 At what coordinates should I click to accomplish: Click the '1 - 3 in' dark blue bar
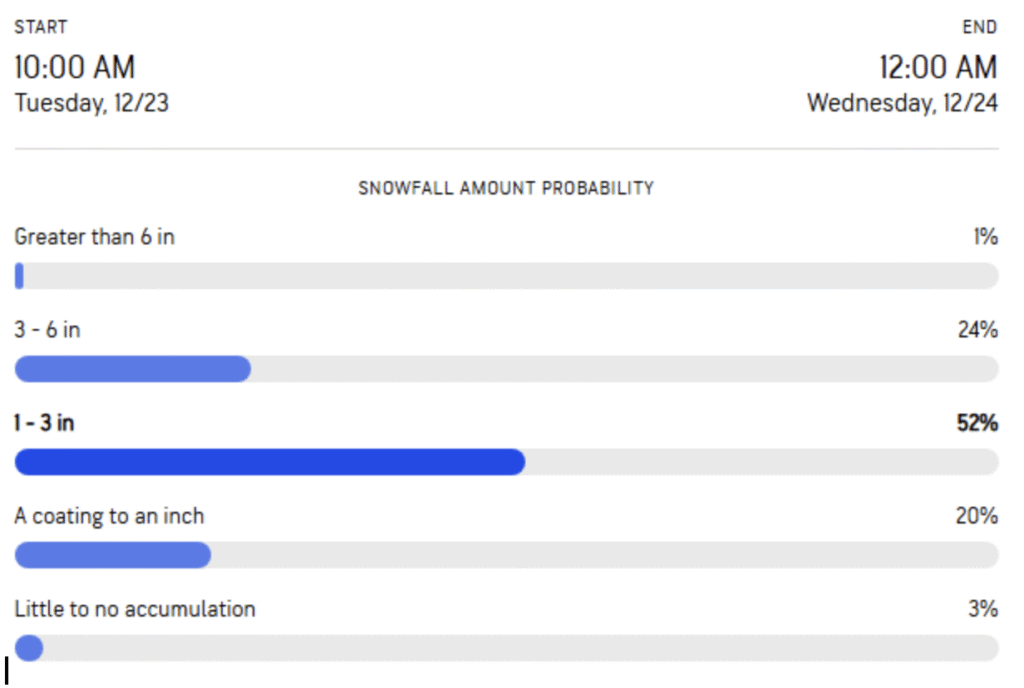tap(270, 462)
